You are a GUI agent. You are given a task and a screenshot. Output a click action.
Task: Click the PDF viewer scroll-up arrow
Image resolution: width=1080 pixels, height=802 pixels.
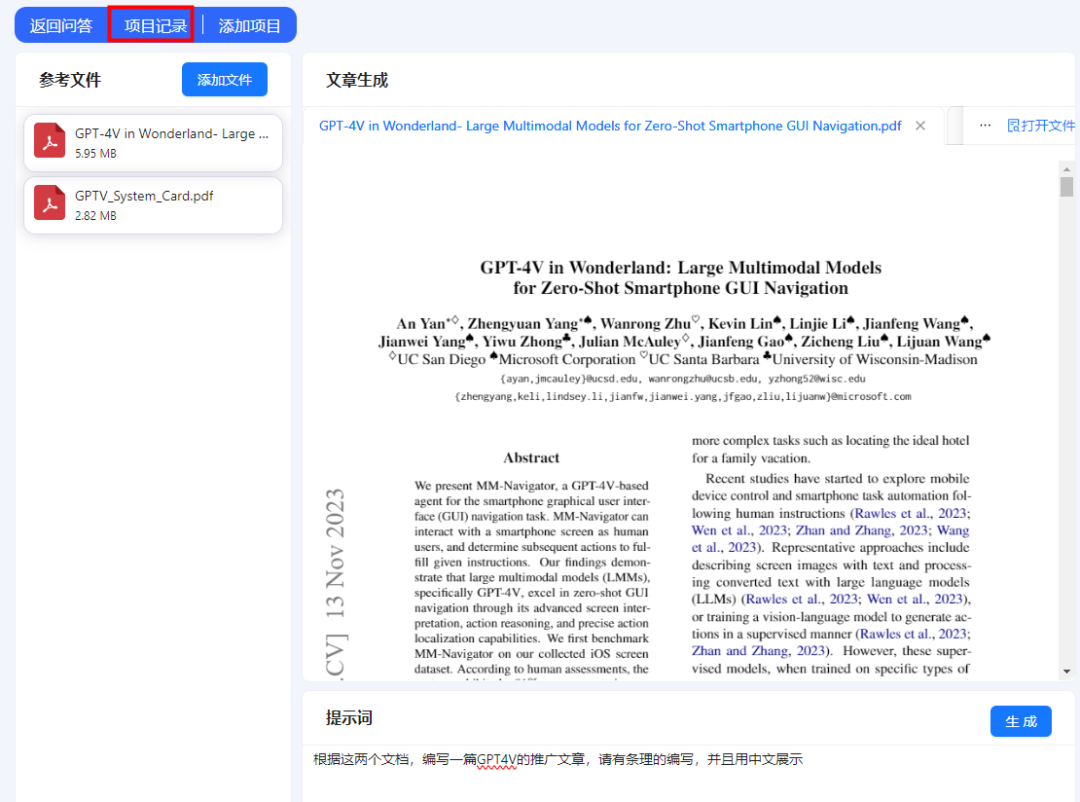pos(1066,169)
